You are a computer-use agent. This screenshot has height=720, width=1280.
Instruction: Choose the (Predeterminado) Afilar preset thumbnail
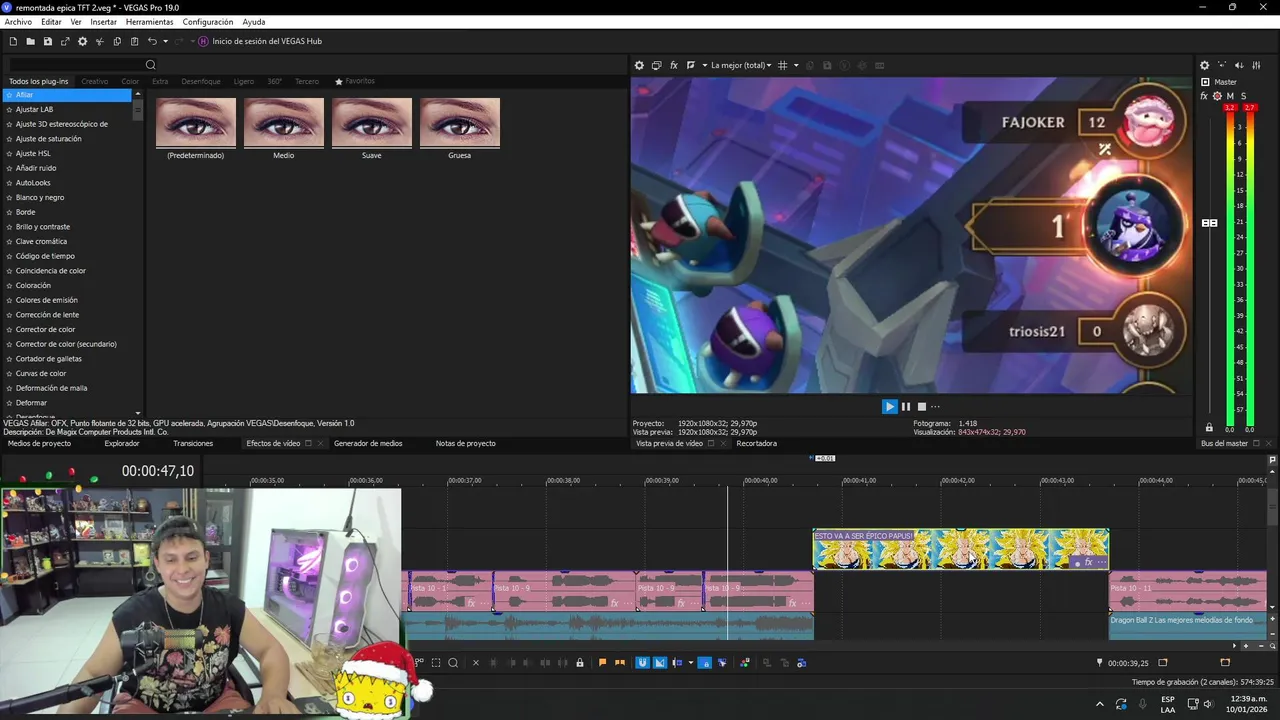pyautogui.click(x=196, y=122)
